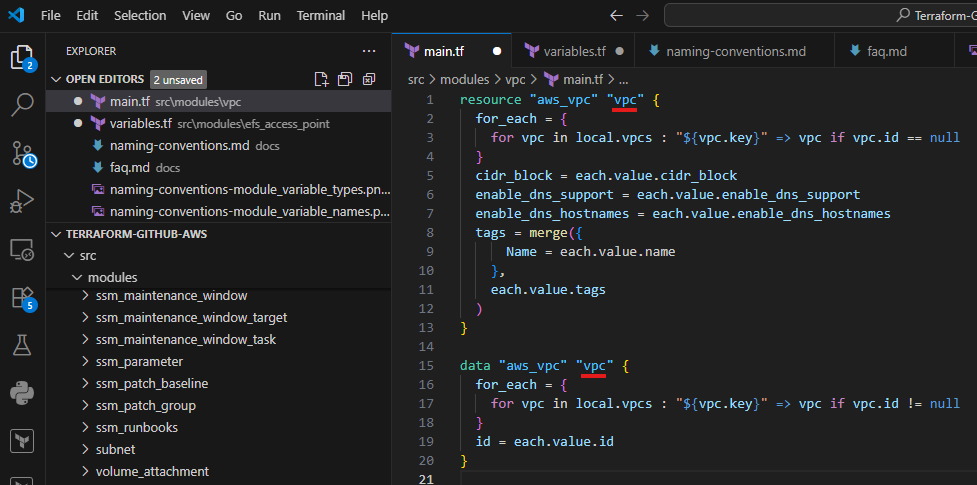Select main.tf in Open Editors list
Viewport: 977px width, 485px height.
click(219, 102)
